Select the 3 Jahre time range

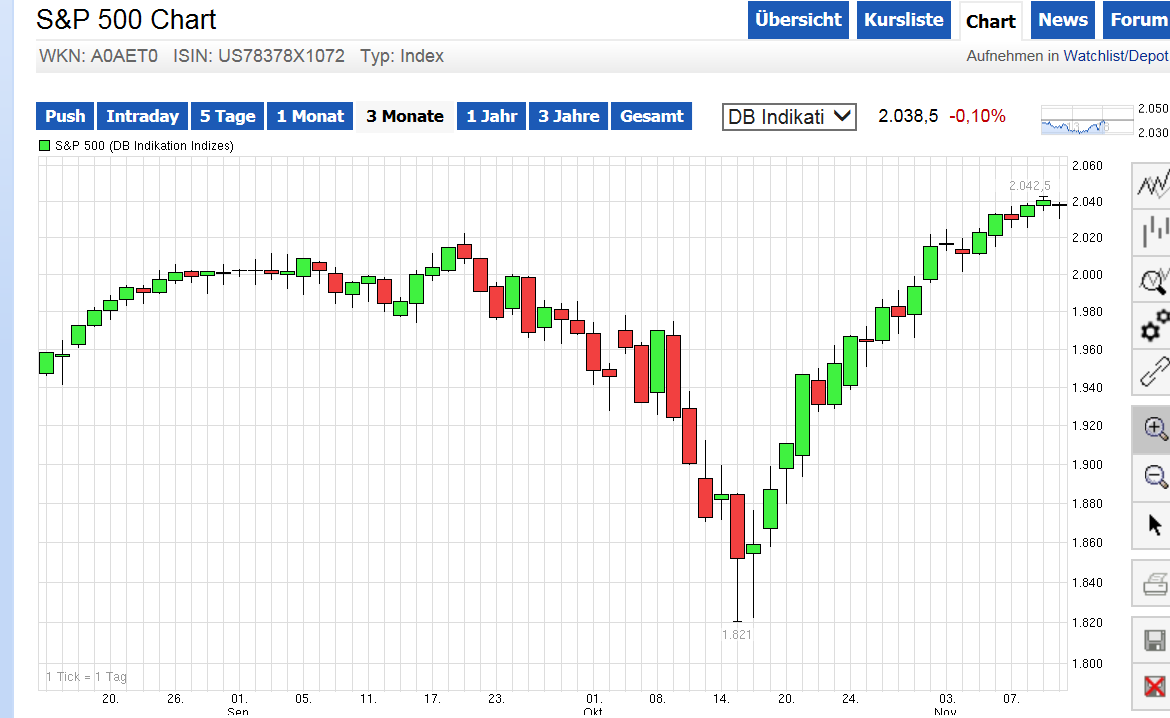(569, 116)
